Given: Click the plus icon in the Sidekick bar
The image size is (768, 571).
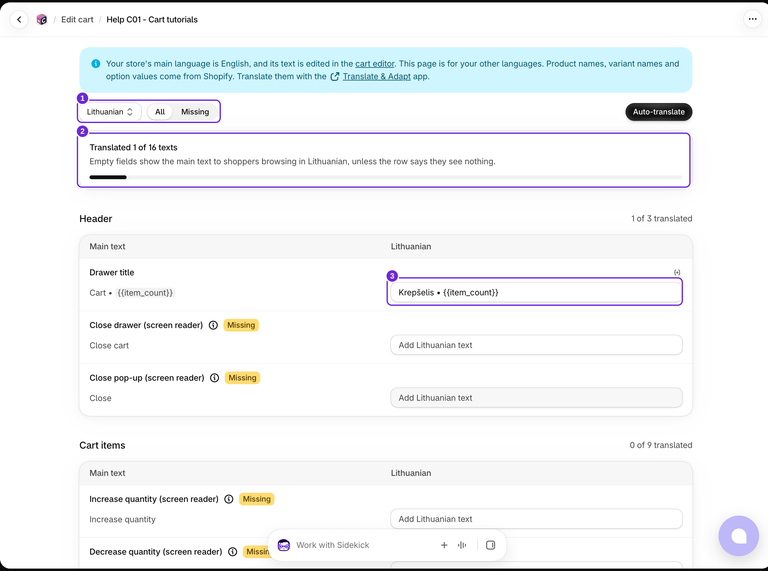Looking at the screenshot, I should 444,545.
